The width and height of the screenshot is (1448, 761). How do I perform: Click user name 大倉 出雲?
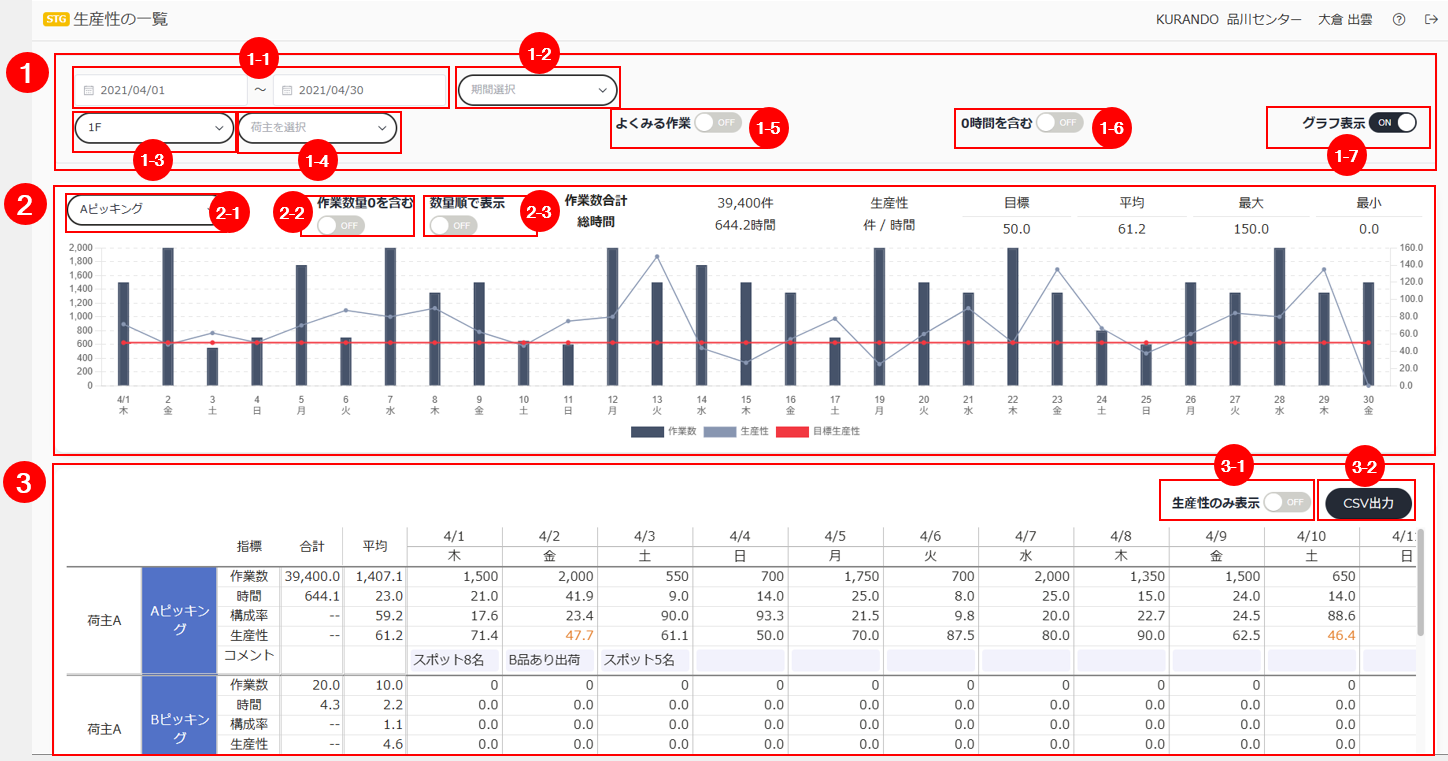pos(1345,19)
